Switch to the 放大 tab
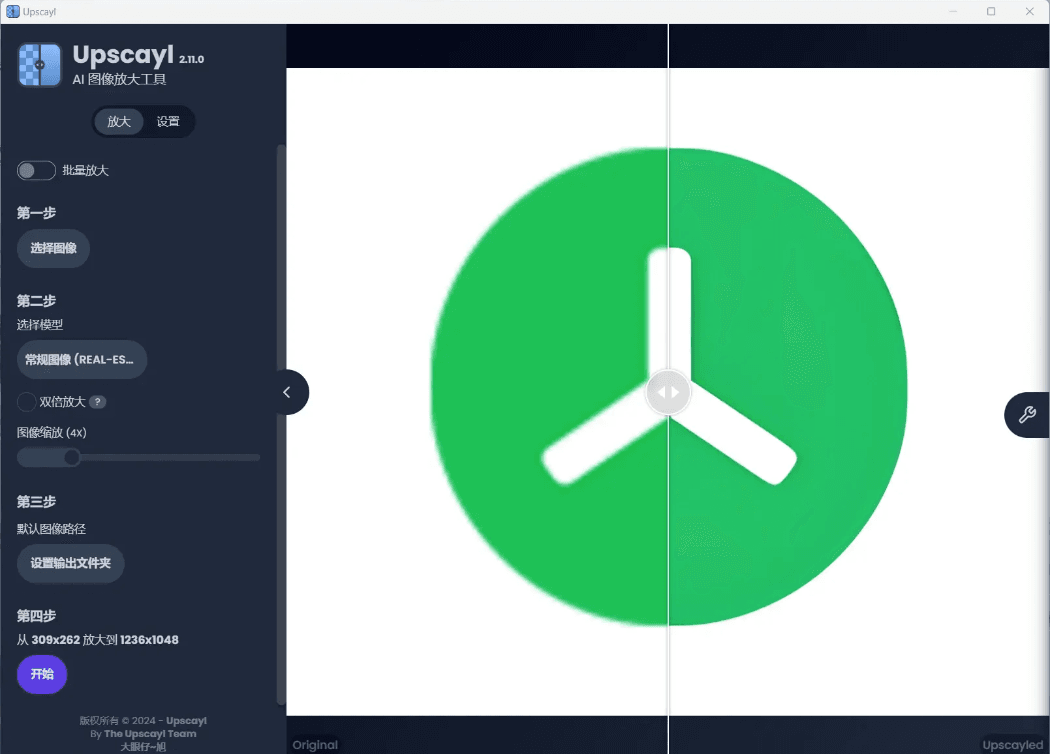This screenshot has width=1054, height=754. click(119, 122)
